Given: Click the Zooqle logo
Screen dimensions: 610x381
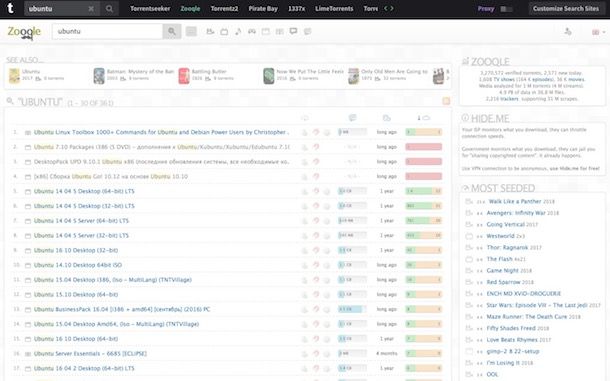Looking at the screenshot, I should click(24, 32).
